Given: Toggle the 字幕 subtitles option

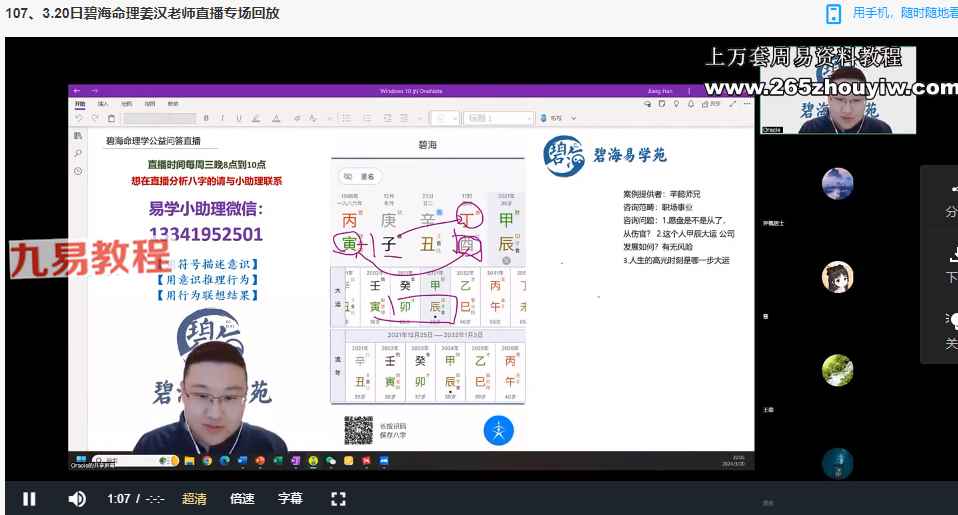Looking at the screenshot, I should click(x=290, y=498).
